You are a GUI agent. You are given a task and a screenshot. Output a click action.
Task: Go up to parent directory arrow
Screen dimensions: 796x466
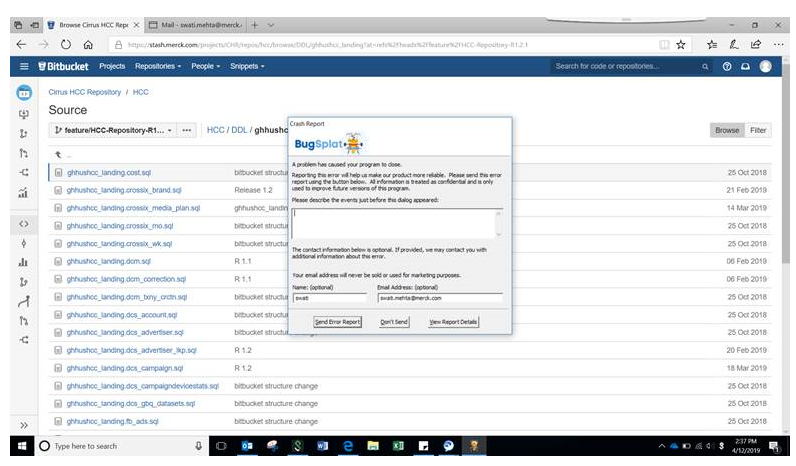(58, 155)
